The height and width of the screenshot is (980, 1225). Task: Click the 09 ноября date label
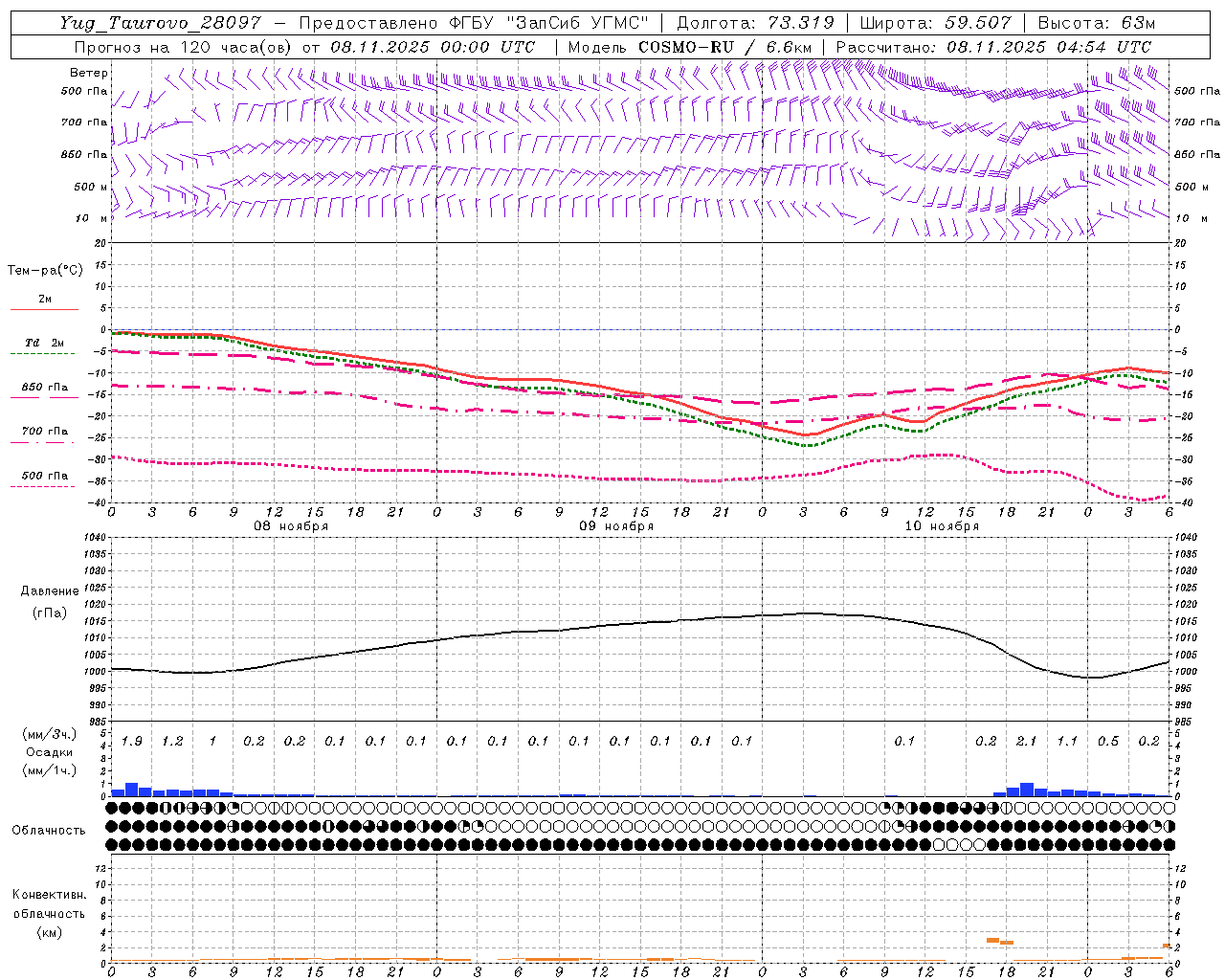(x=616, y=526)
